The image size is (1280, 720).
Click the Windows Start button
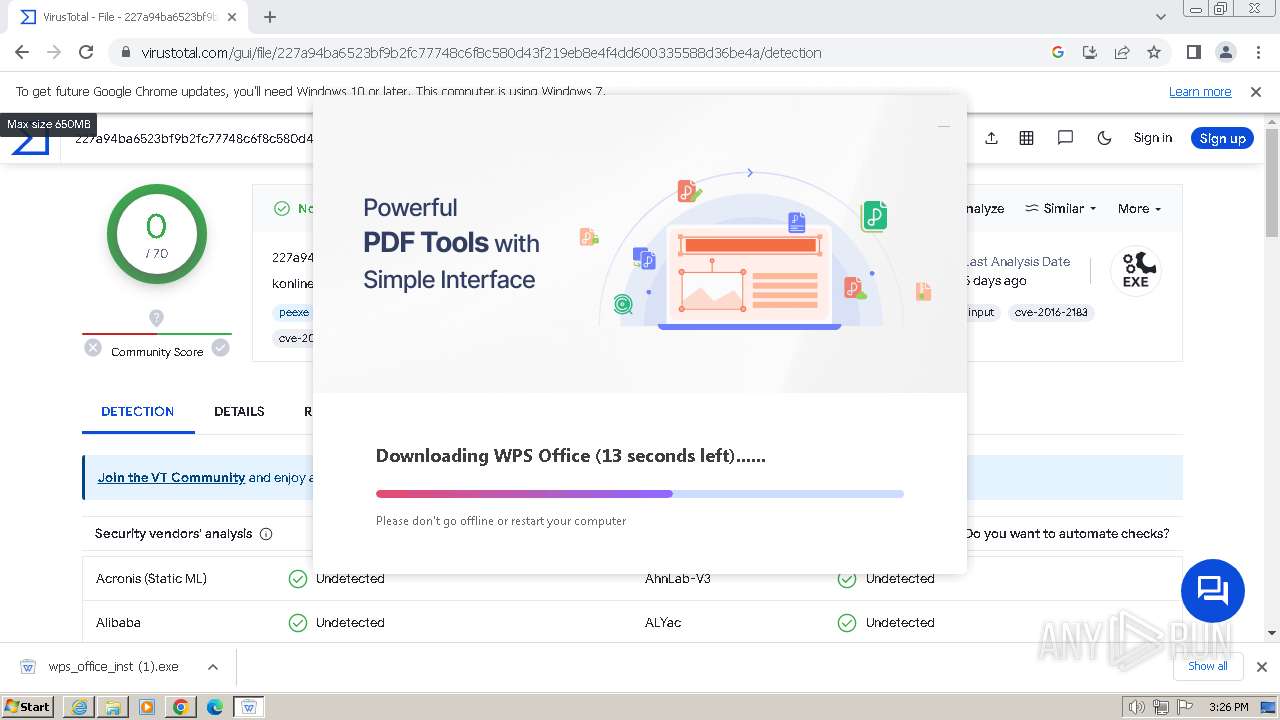pyautogui.click(x=28, y=706)
